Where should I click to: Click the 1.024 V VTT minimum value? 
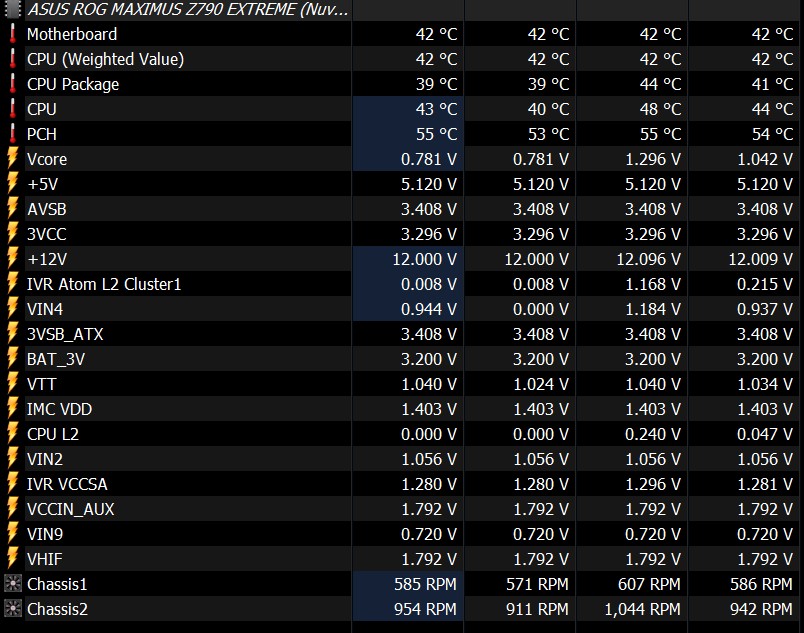(541, 384)
